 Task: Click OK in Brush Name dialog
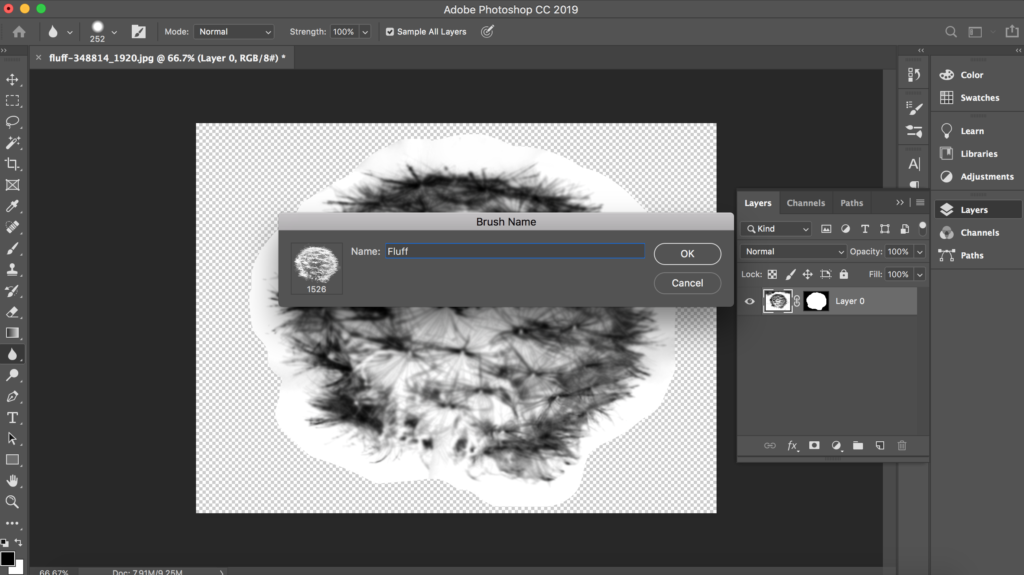pos(687,254)
